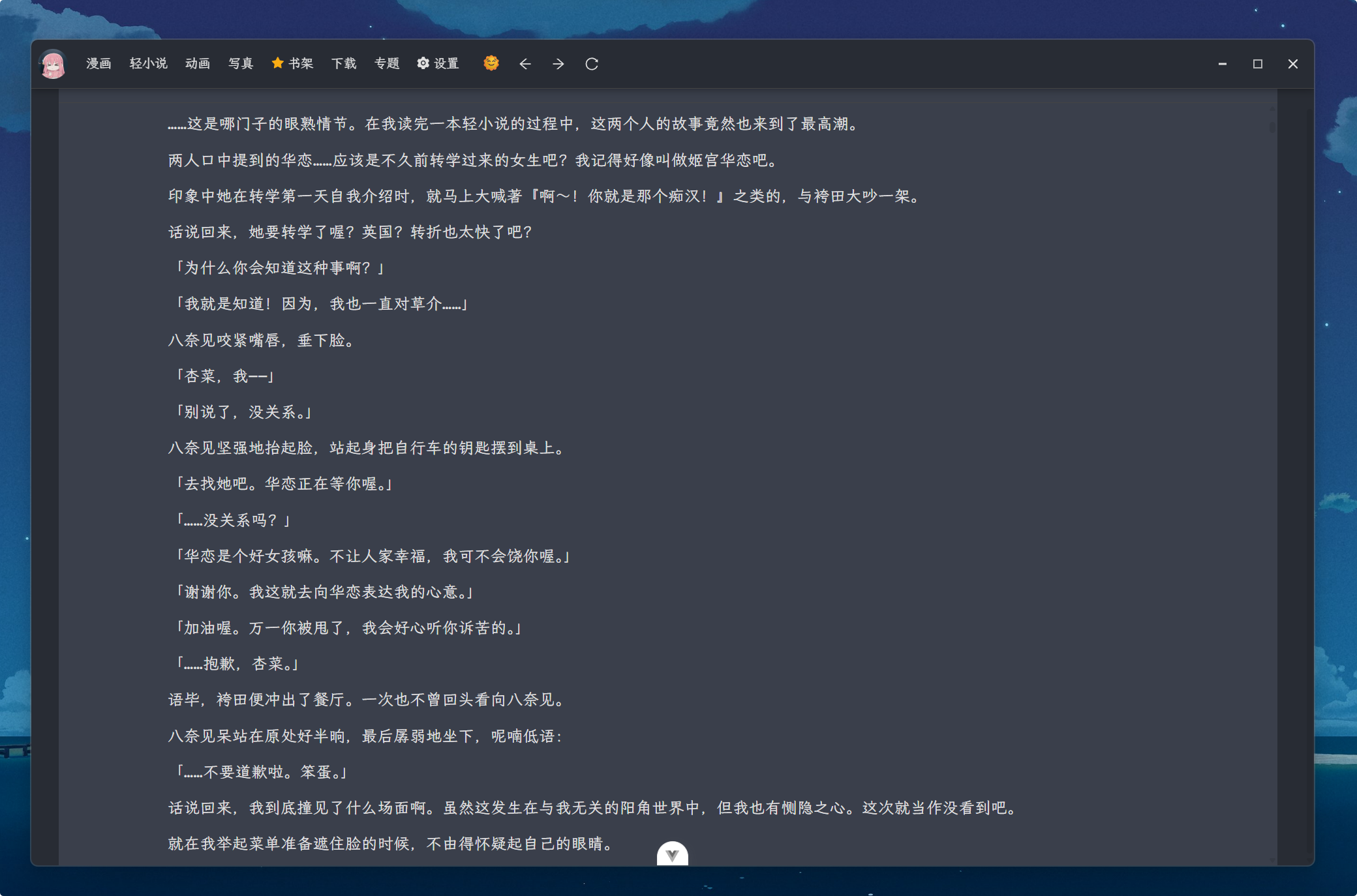Open the 漫画 tab

coord(99,64)
